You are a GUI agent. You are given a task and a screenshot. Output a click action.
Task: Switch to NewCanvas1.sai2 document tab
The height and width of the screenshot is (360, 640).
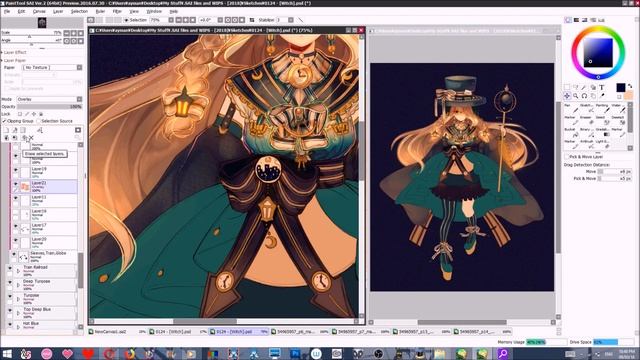[x=117, y=332]
